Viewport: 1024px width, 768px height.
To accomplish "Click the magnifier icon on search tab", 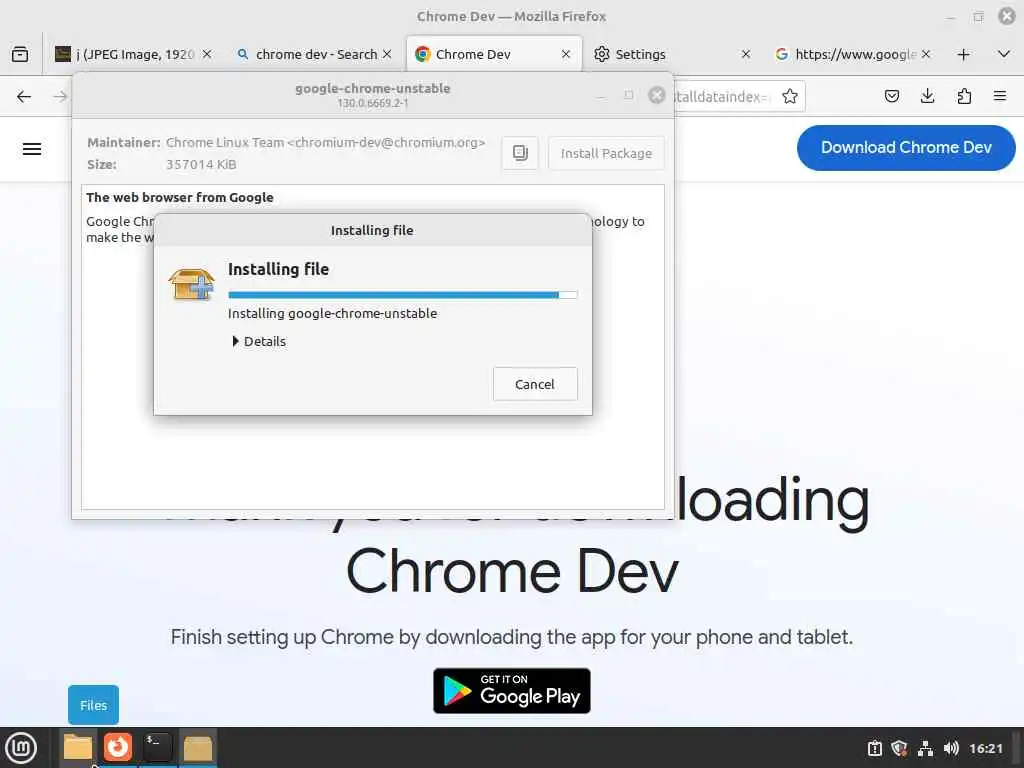I will tap(242, 54).
